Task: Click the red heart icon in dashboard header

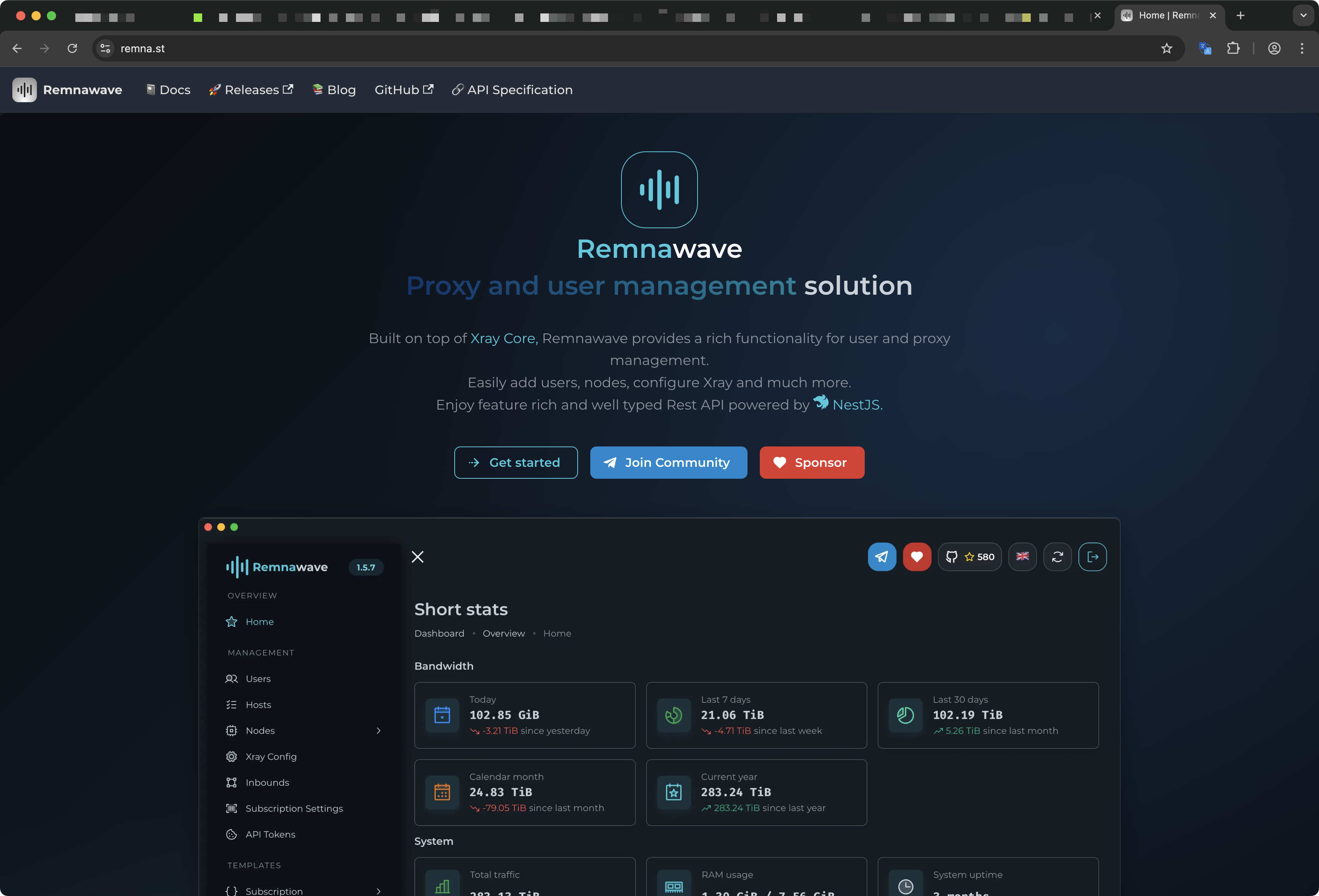Action: pos(917,557)
